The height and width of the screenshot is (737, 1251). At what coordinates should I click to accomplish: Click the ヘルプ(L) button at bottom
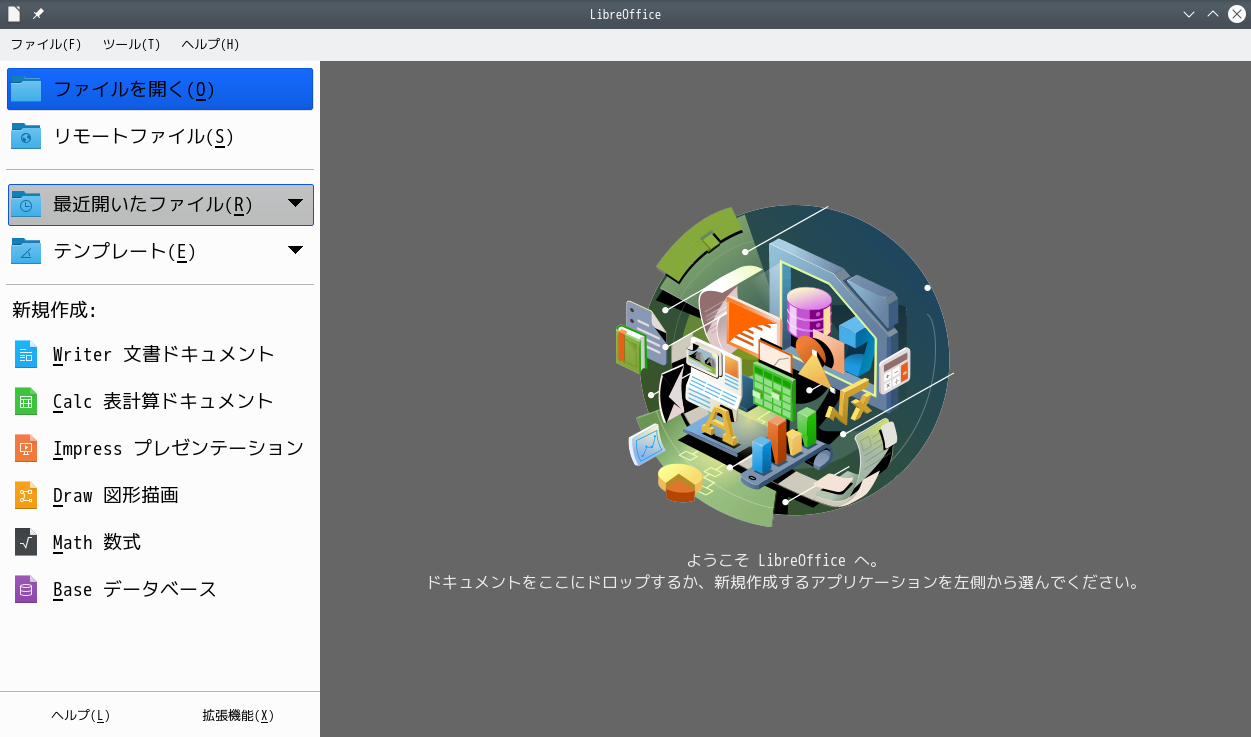80,715
